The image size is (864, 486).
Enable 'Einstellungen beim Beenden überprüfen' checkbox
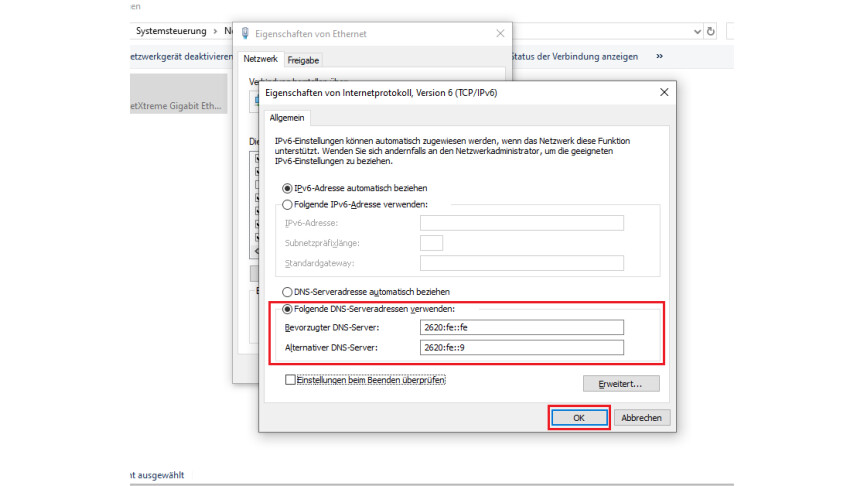click(290, 380)
